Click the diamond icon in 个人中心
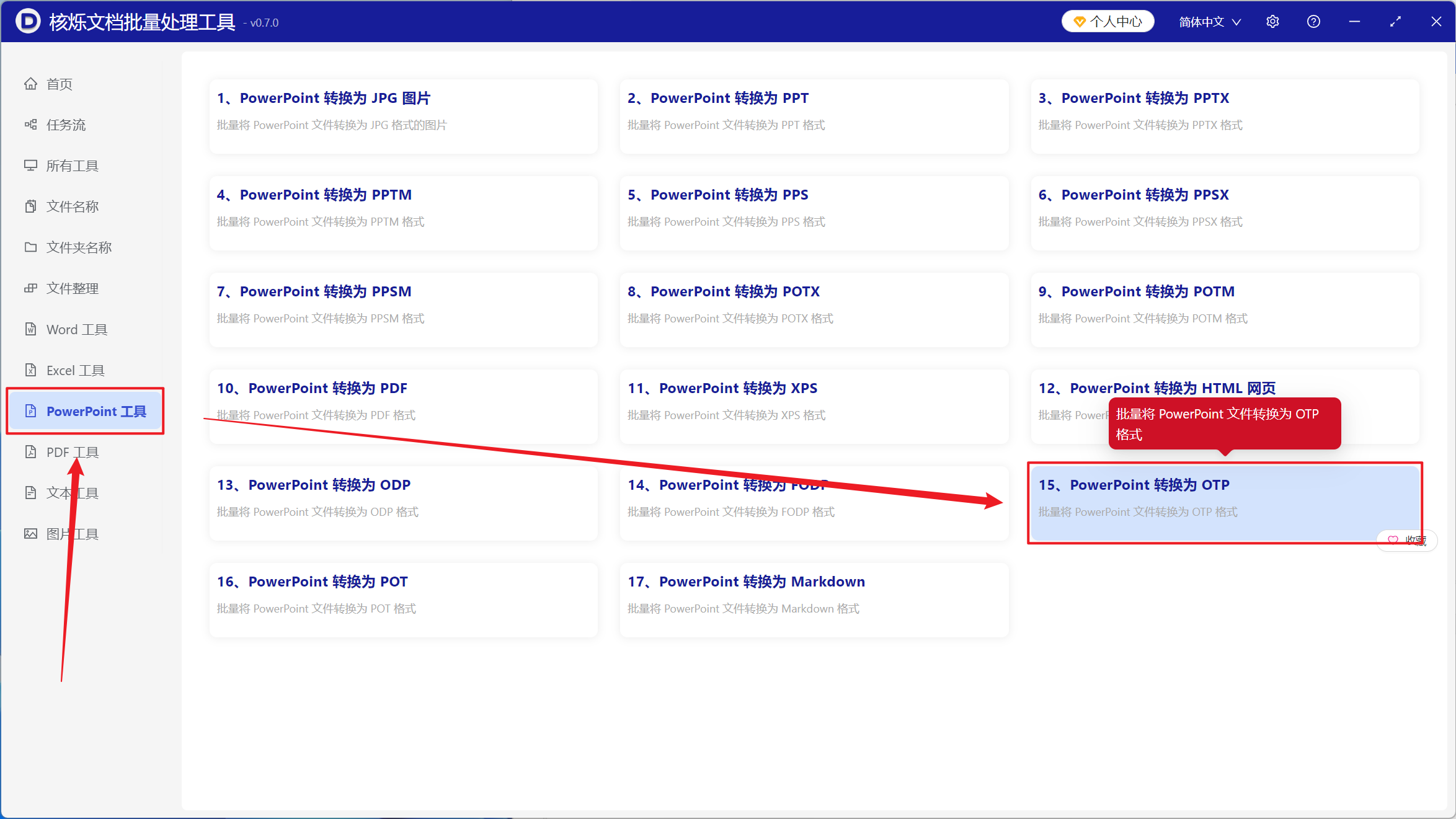 (x=1079, y=22)
